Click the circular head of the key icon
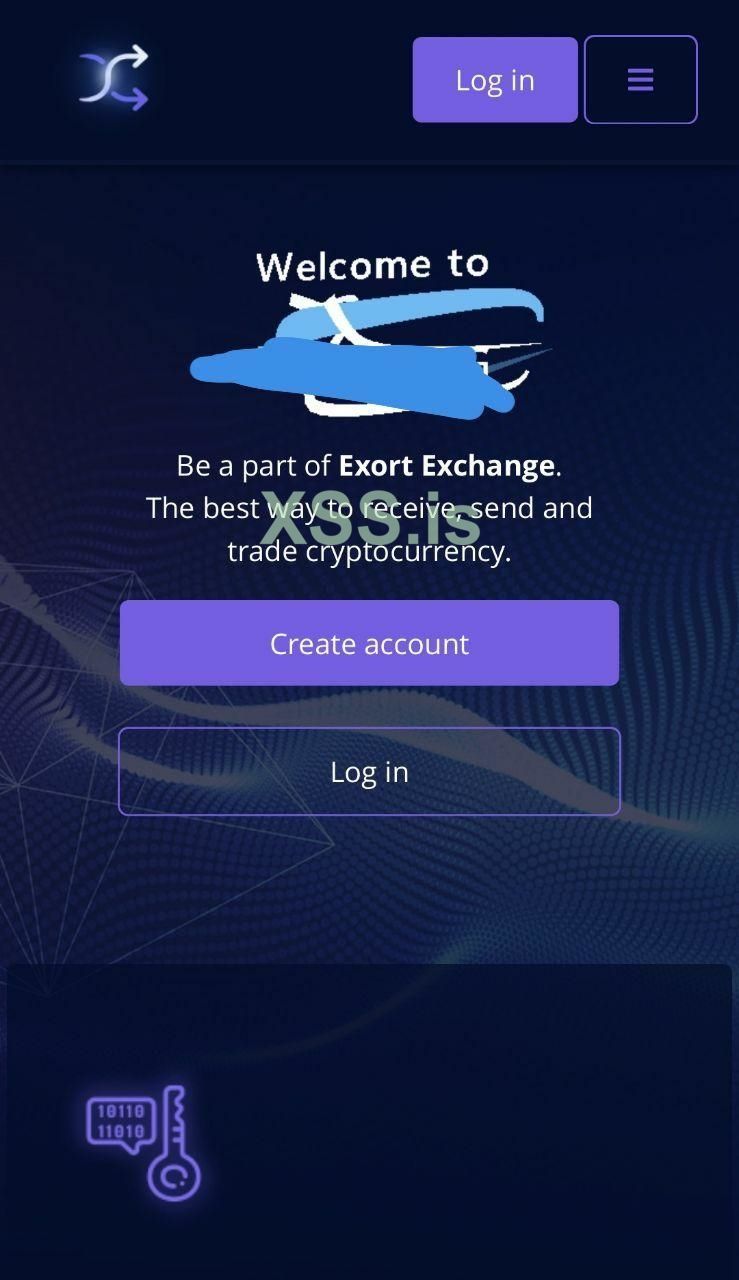This screenshot has height=1280, width=739. tap(173, 1175)
